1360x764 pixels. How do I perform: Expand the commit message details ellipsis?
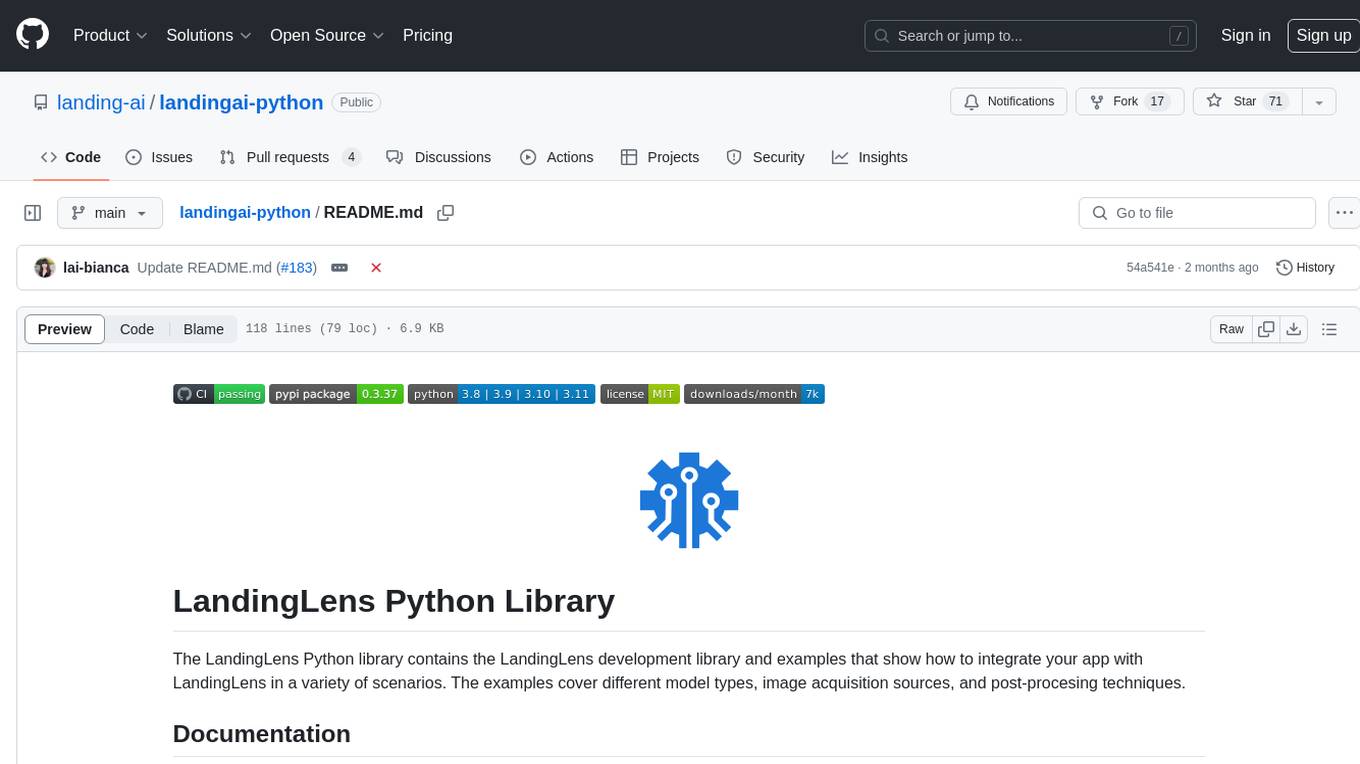tap(339, 268)
